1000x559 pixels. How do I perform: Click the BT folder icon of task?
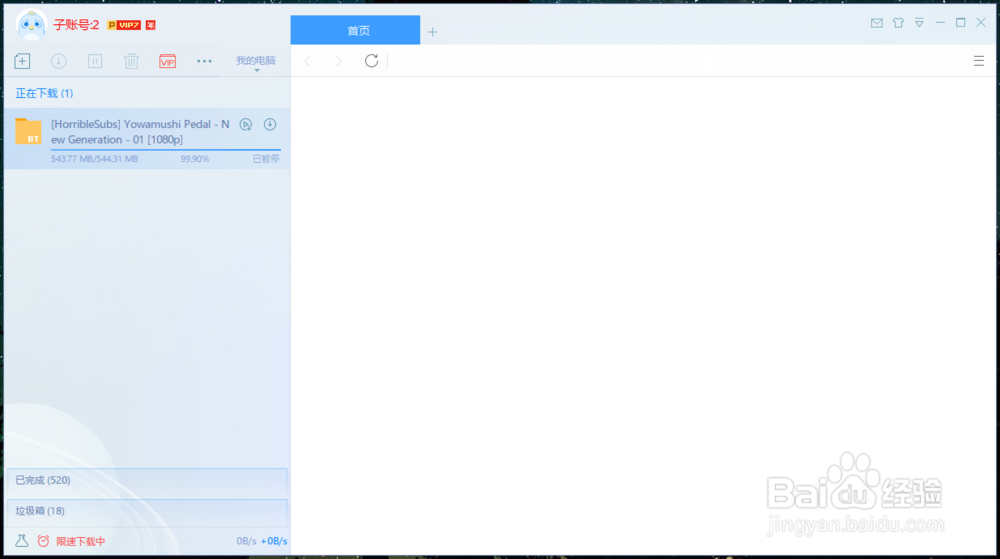(x=28, y=131)
